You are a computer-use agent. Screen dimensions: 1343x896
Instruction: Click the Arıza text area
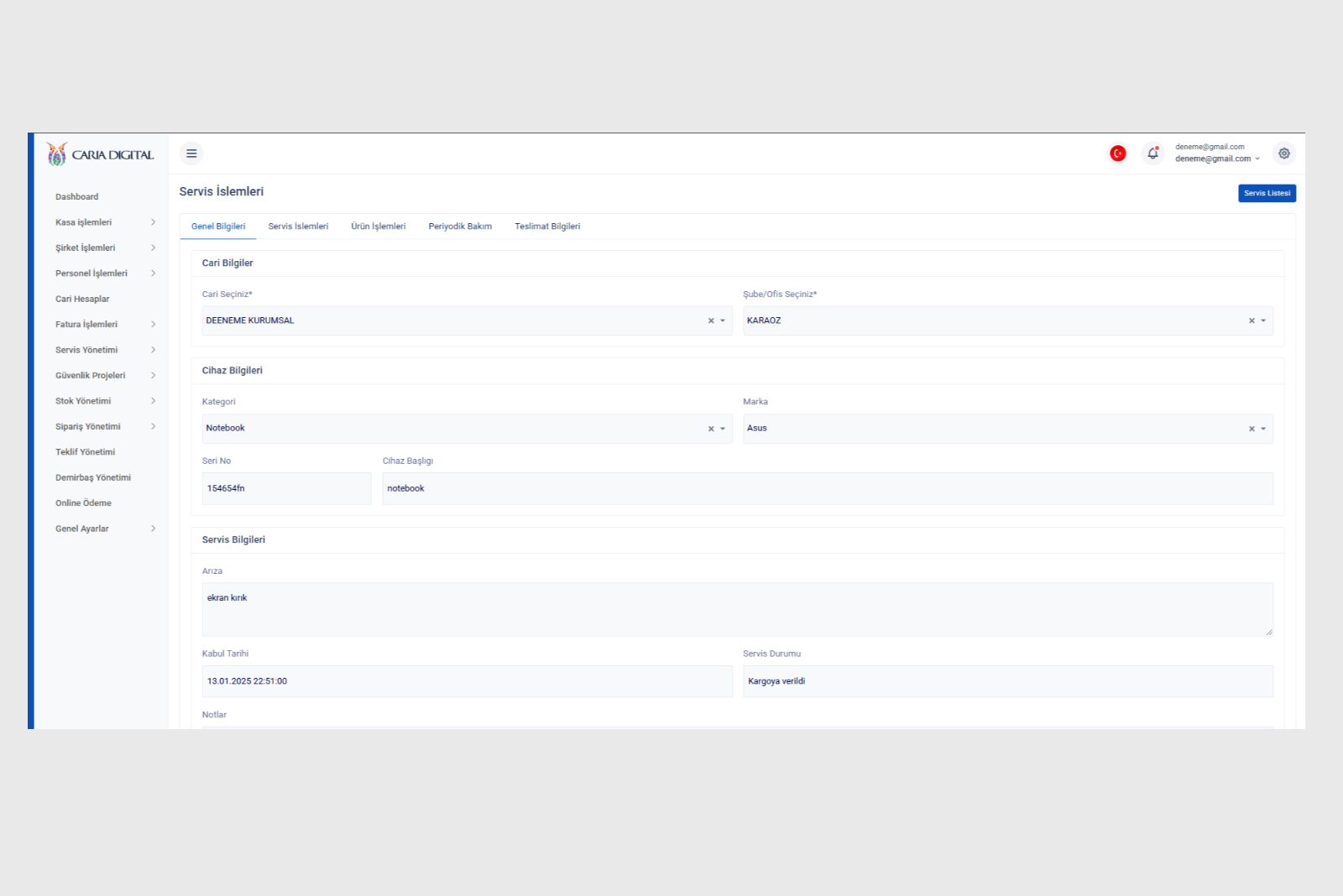[737, 609]
